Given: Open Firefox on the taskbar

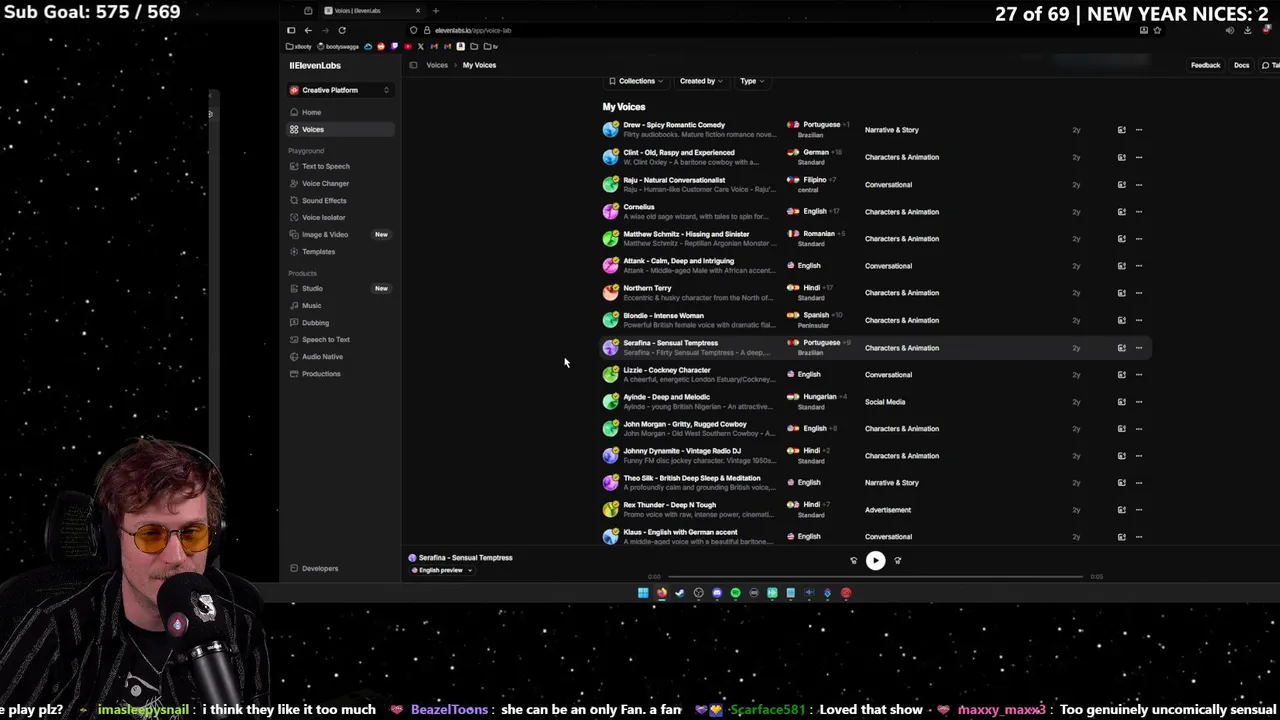Looking at the screenshot, I should coord(661,593).
